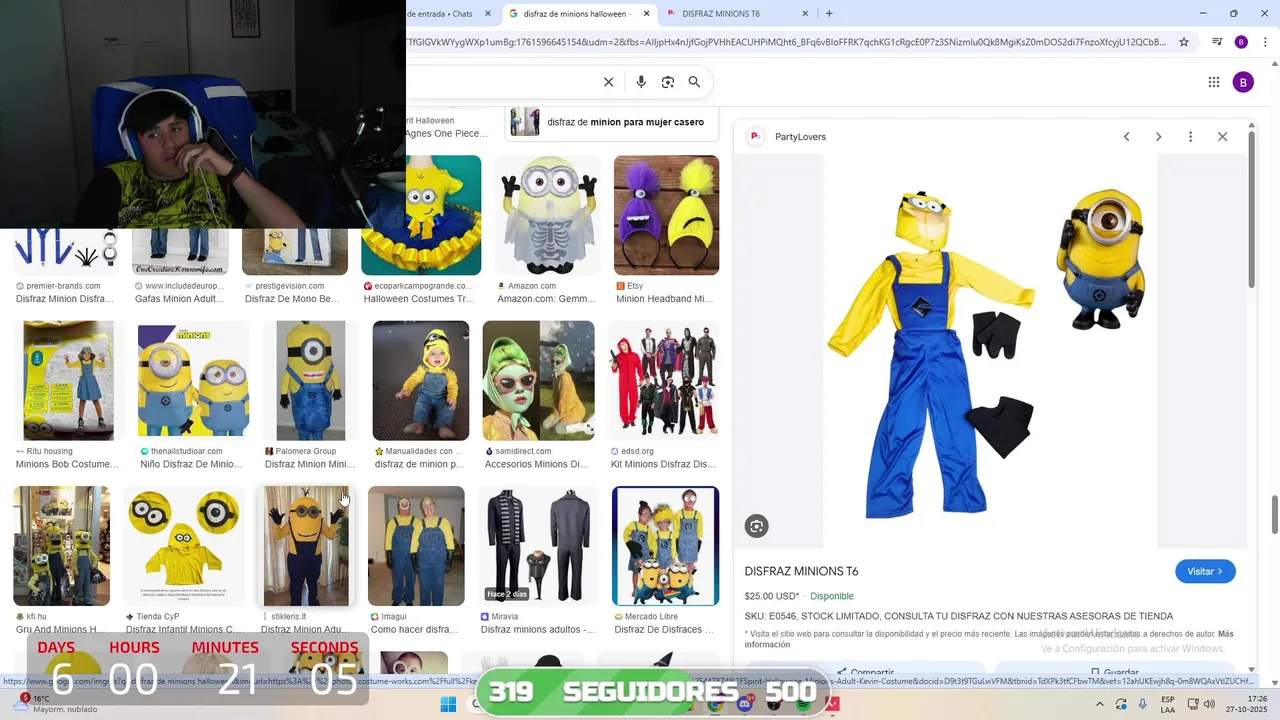Close the 'disfraz de minions halloween' tab
The image size is (1280, 720).
click(646, 14)
